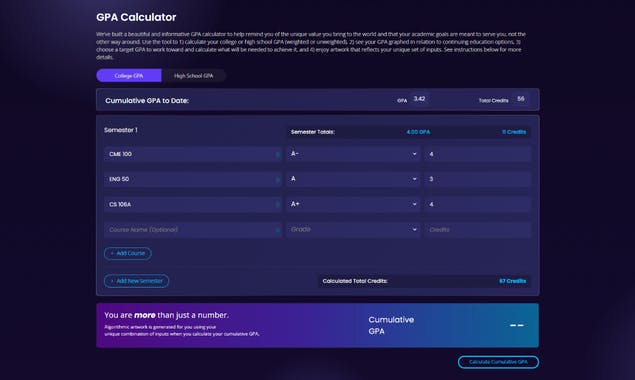Click the empty Course Name (Optional) field
635x380 pixels.
(x=192, y=229)
